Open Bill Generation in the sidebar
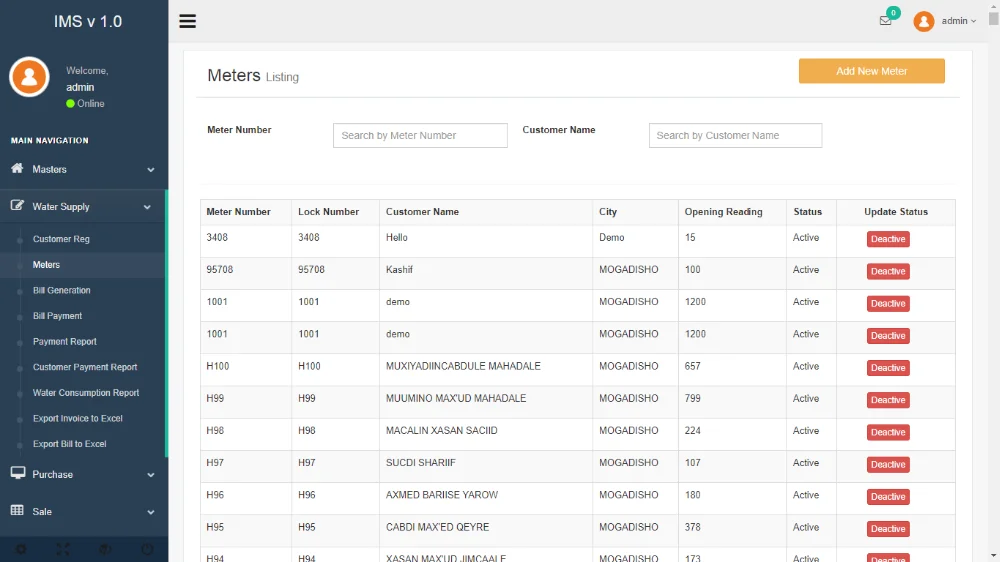This screenshot has height=562, width=1000. click(61, 290)
